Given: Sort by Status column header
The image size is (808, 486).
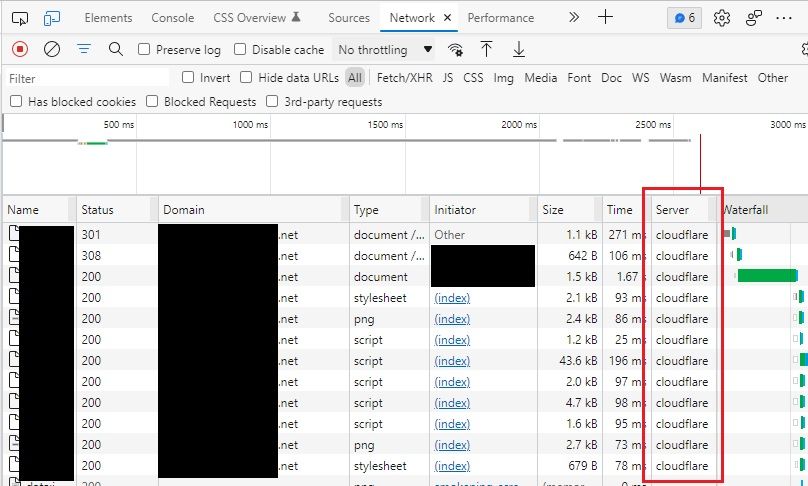Looking at the screenshot, I should click(x=117, y=210).
